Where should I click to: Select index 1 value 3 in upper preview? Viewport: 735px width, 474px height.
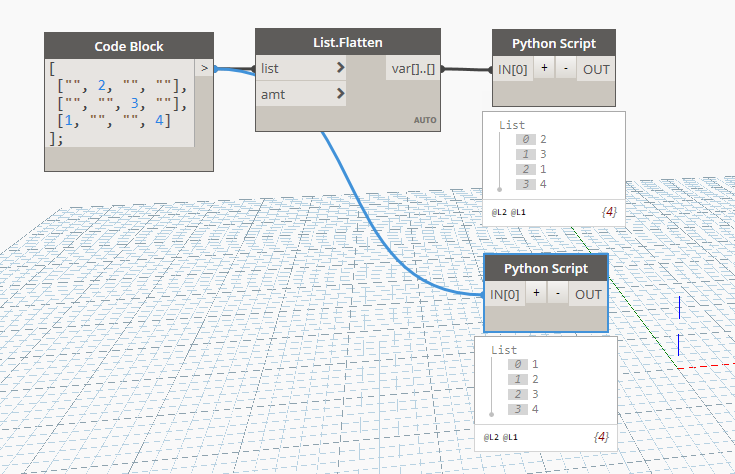click(532, 154)
